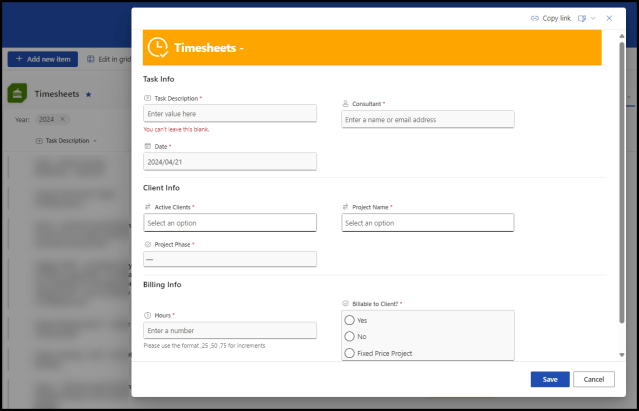Image resolution: width=639 pixels, height=411 pixels.
Task: Click the Task Description column header
Action: (67, 141)
